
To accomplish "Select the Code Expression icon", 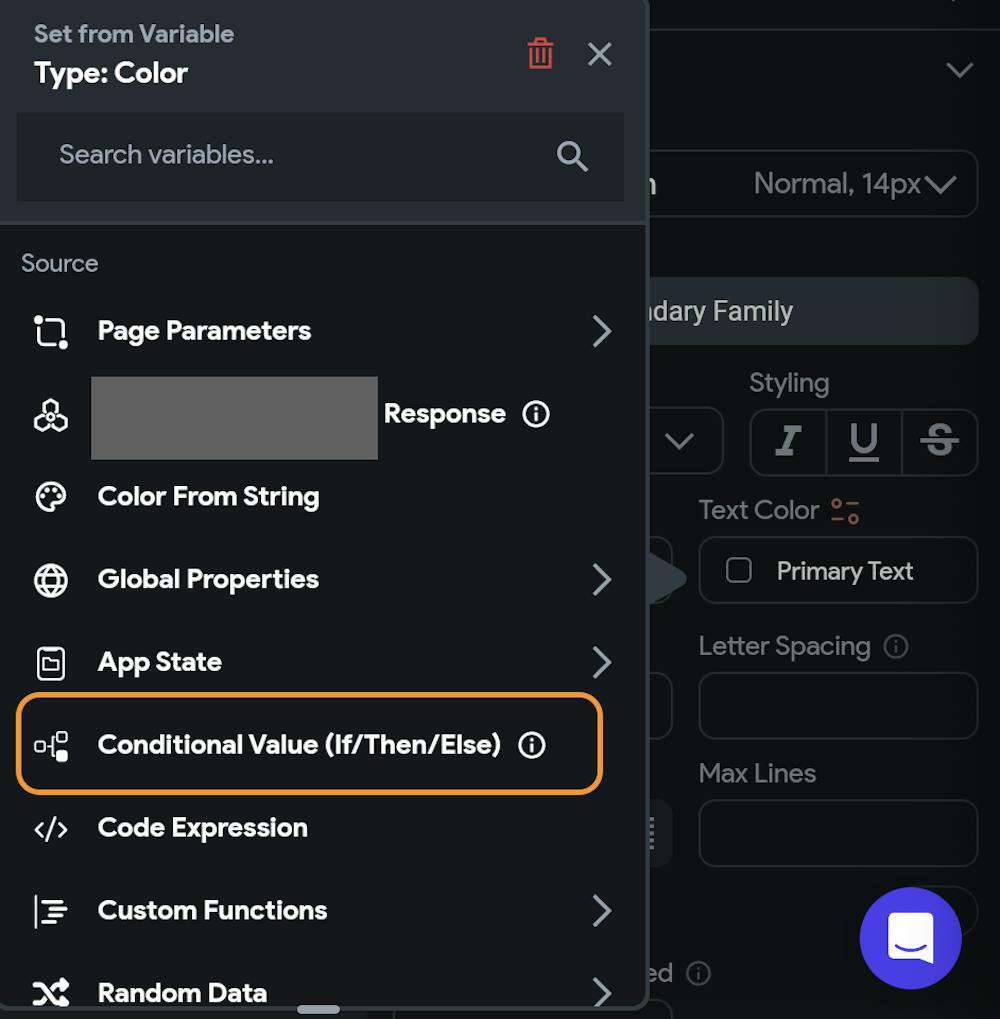I will (50, 827).
